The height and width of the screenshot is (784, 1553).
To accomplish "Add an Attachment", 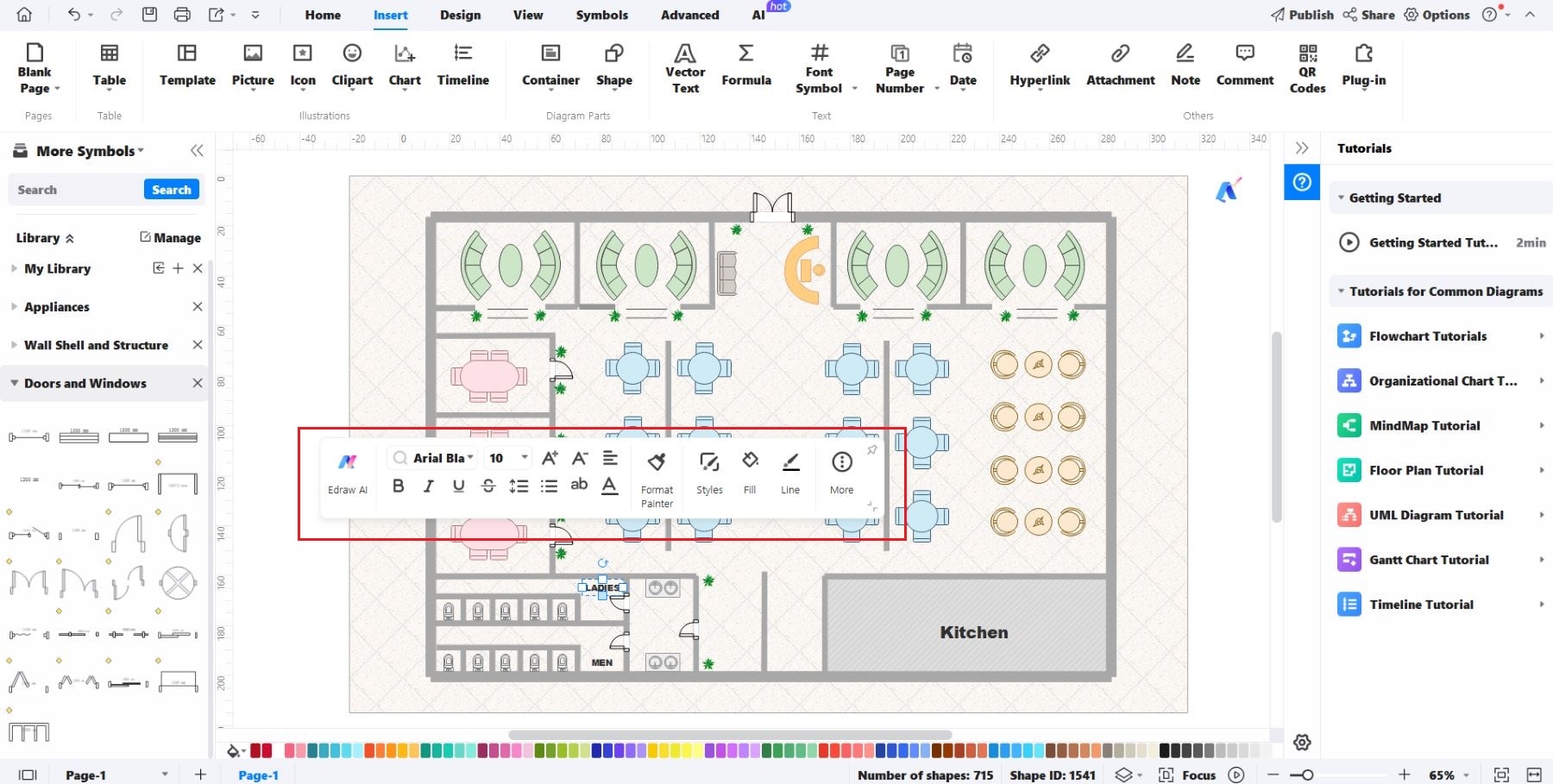I will 1120,66.
